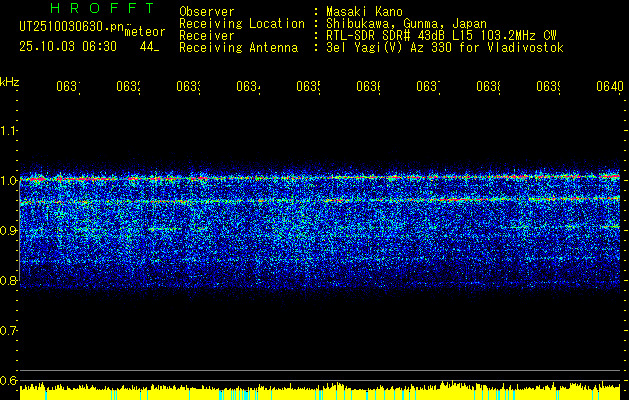Click the observer name Masaki Kano
The image size is (629, 400).
[365, 11]
